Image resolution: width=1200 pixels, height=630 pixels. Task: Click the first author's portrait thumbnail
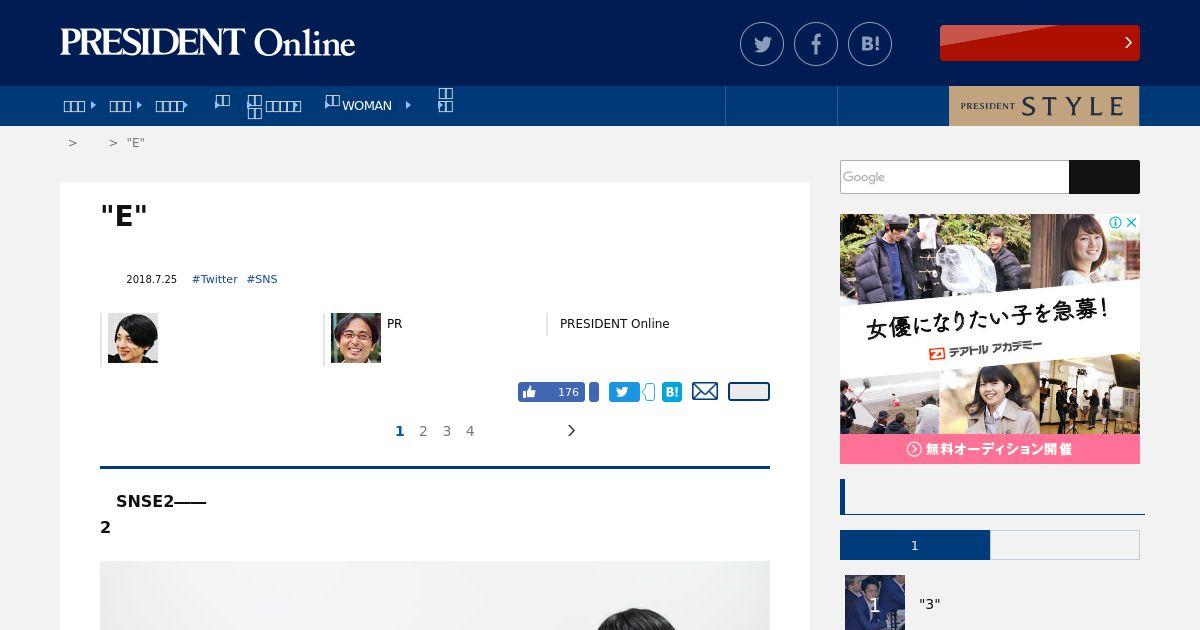[x=133, y=338]
